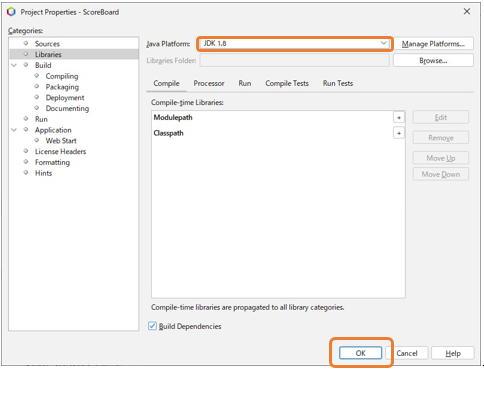Select the Web Start category
The image size is (484, 396).
[61, 141]
